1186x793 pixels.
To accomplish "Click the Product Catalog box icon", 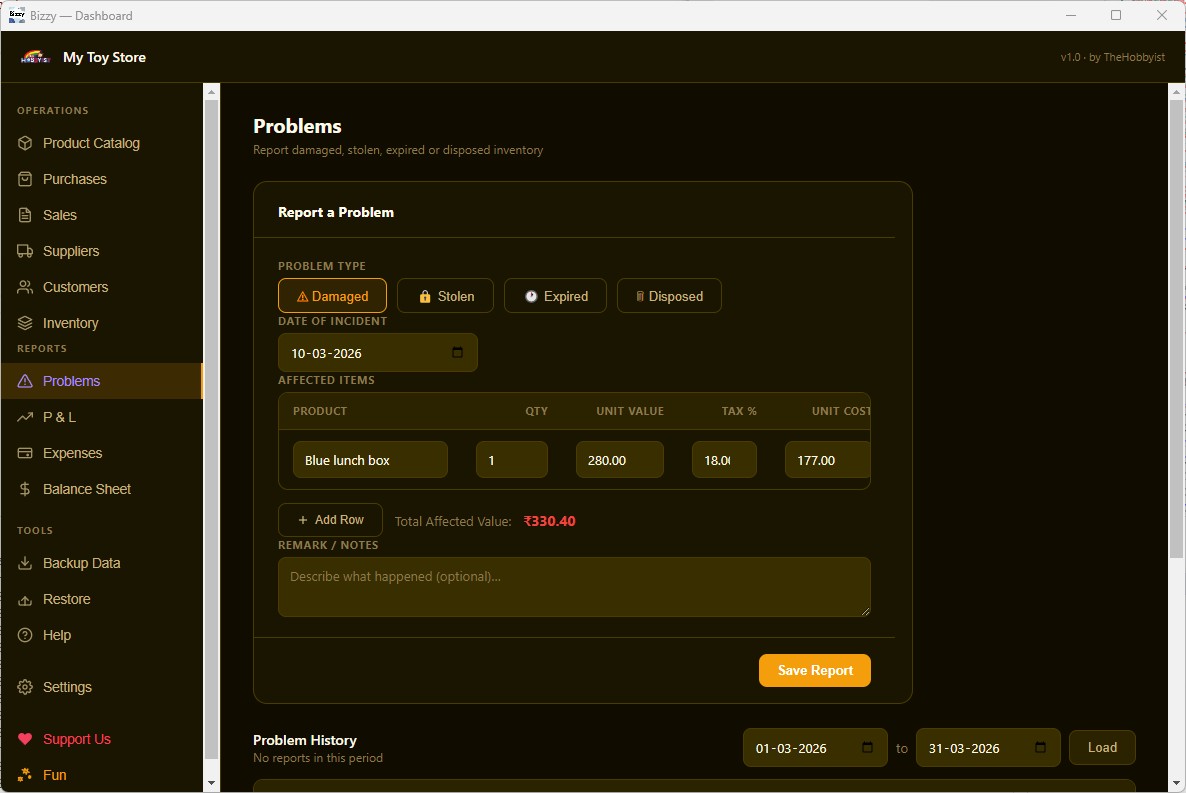I will (x=25, y=143).
